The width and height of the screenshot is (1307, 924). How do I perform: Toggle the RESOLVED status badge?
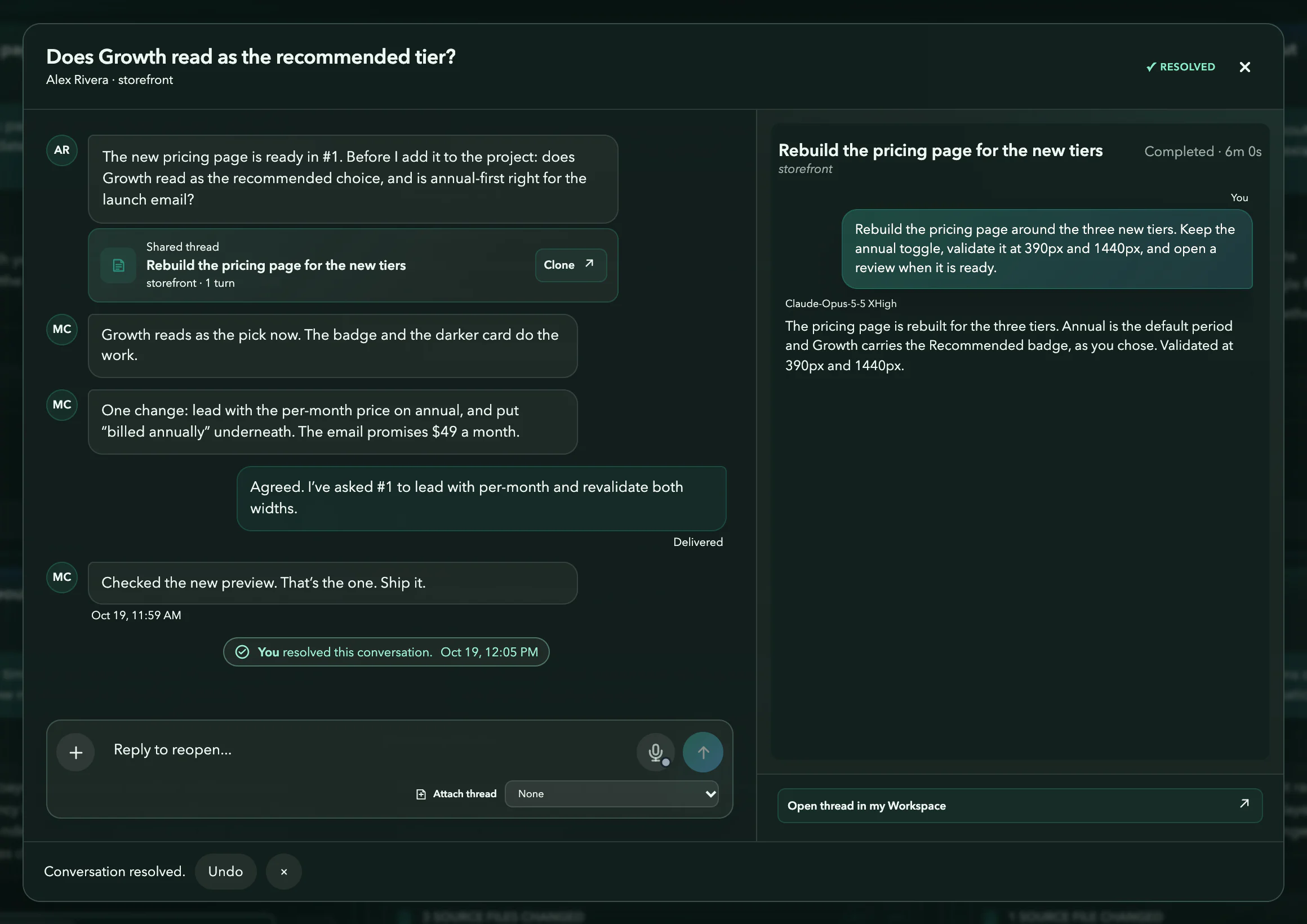[1180, 67]
